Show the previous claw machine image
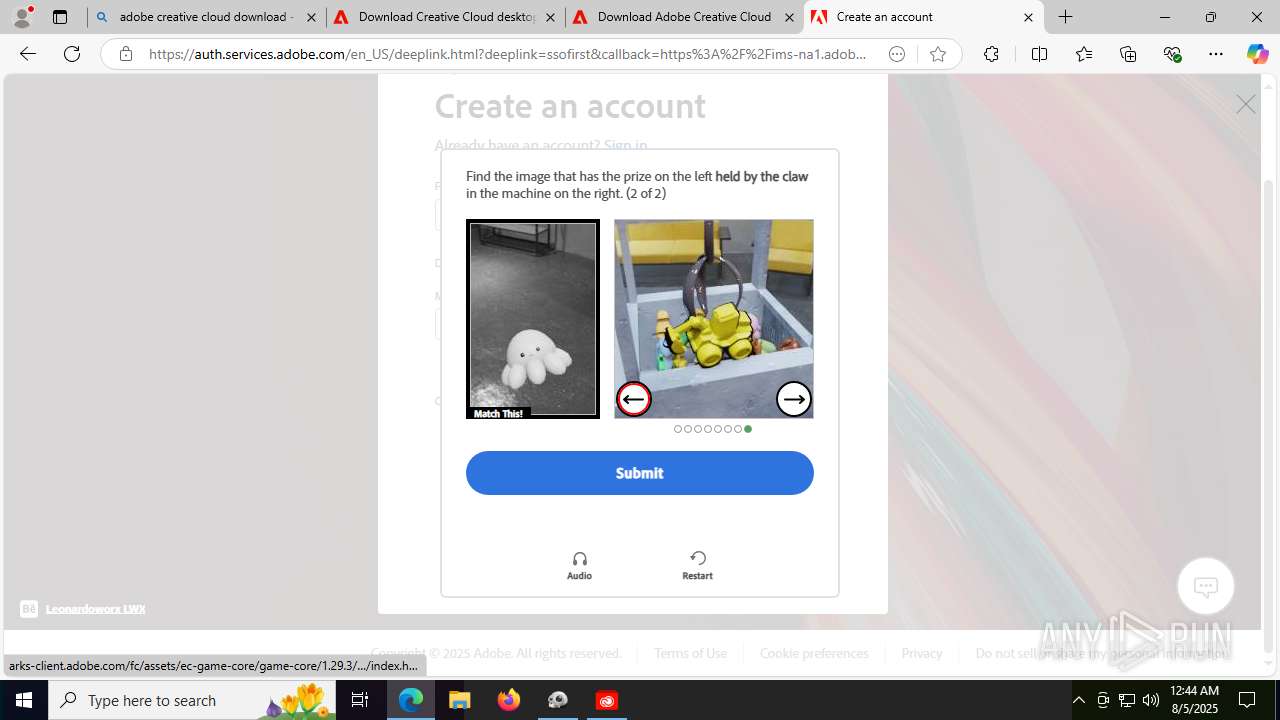This screenshot has height=720, width=1280. [633, 399]
